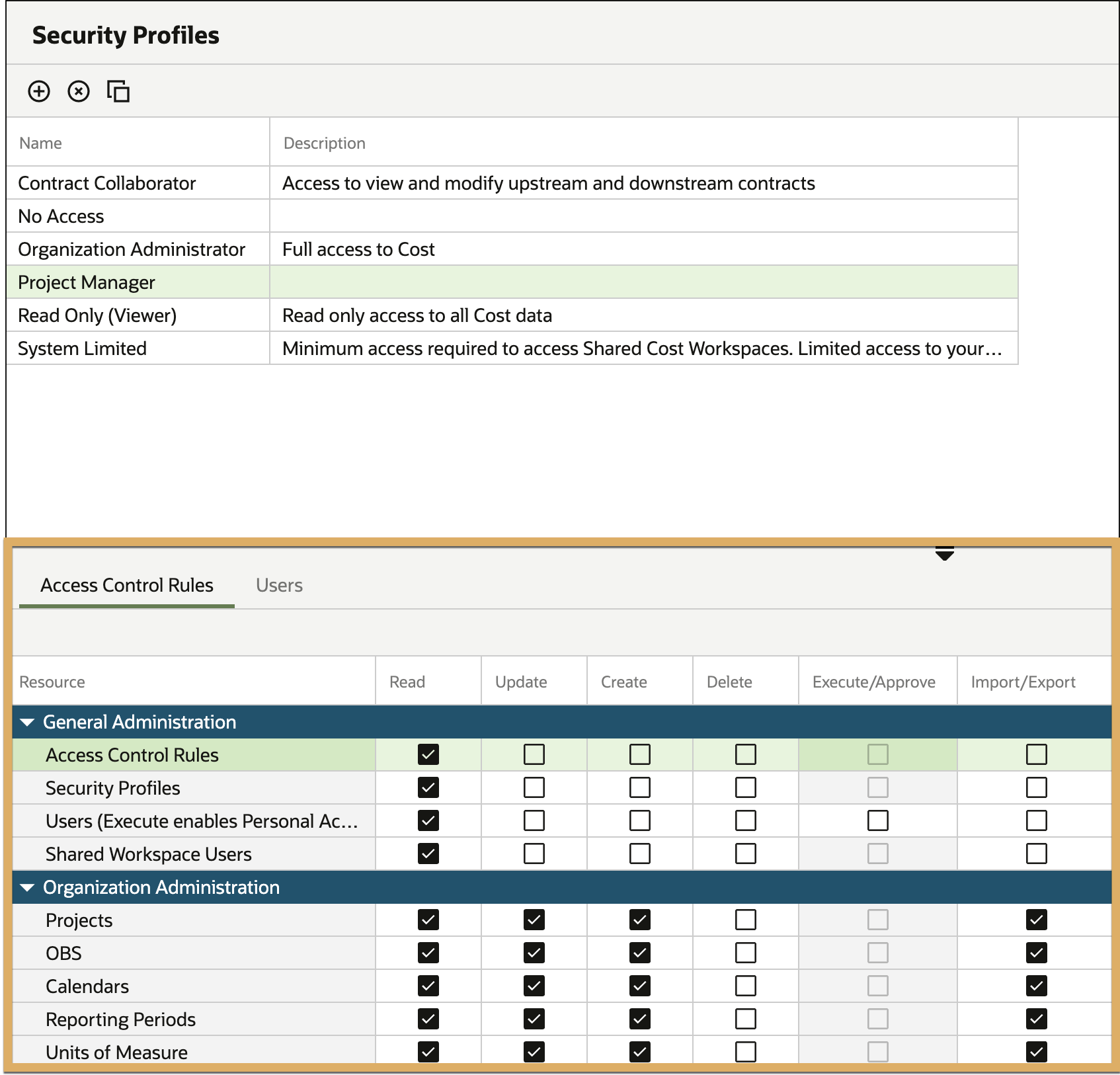Check Execute/Approve for Users row
Viewport: 1120px width, 1075px height.
(x=878, y=820)
